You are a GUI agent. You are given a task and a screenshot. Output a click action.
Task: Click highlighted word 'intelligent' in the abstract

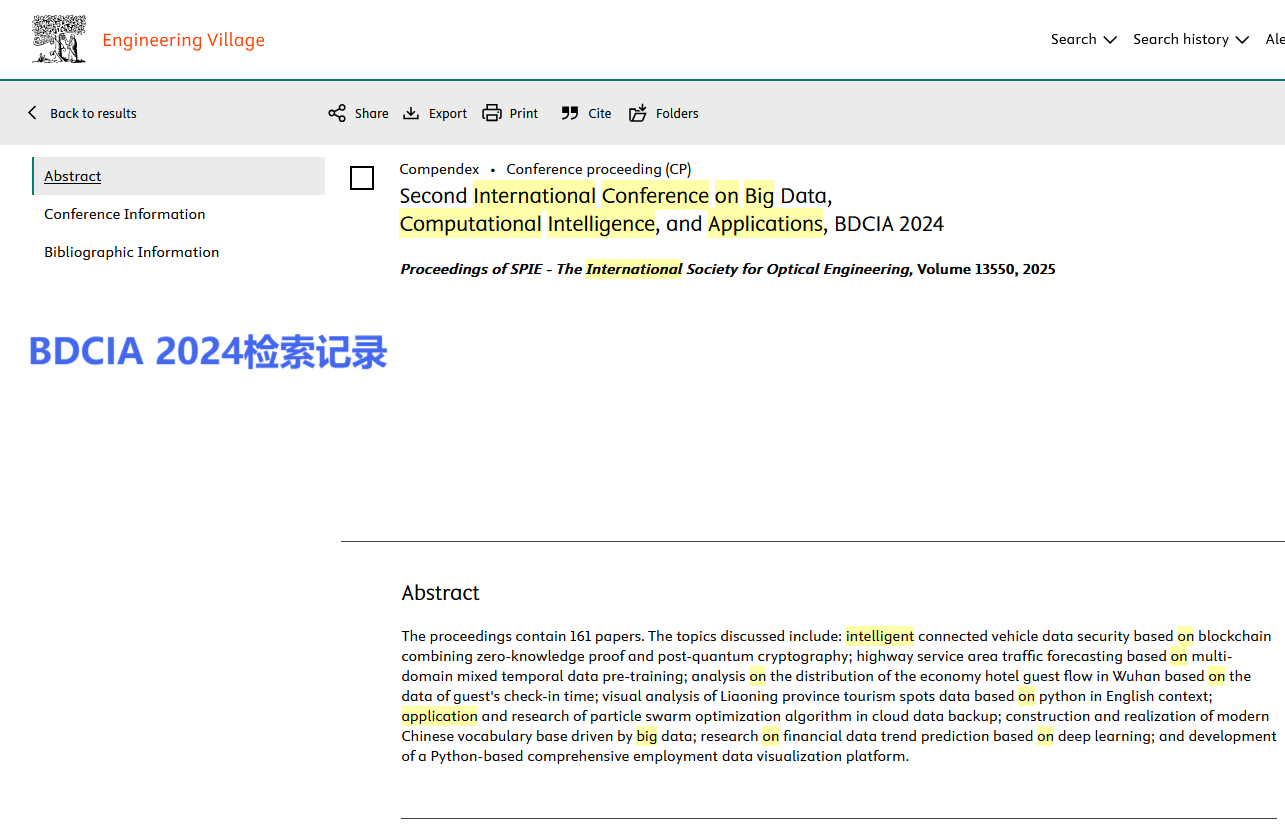pos(880,636)
